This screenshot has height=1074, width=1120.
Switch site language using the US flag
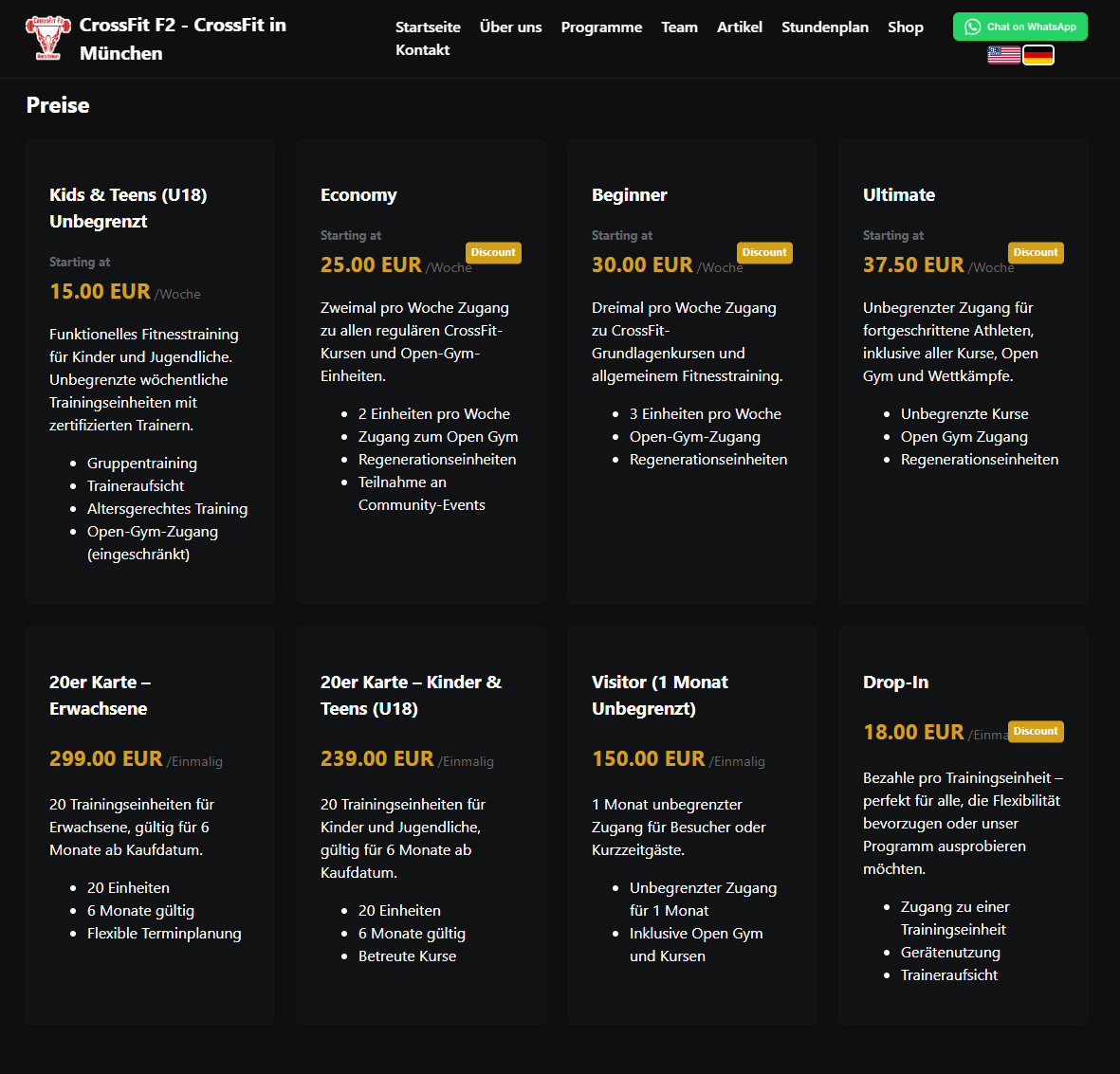1002,54
